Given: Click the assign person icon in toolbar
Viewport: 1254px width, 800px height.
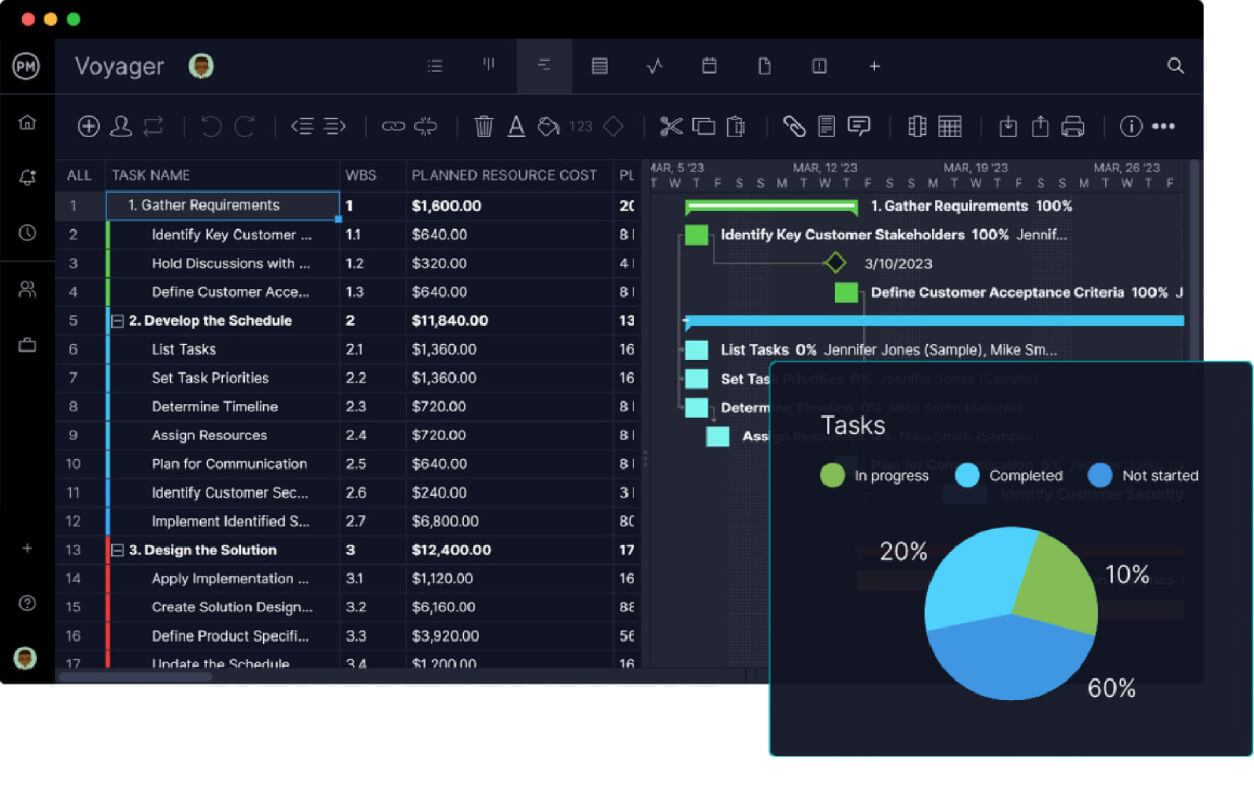Looking at the screenshot, I should (x=121, y=126).
